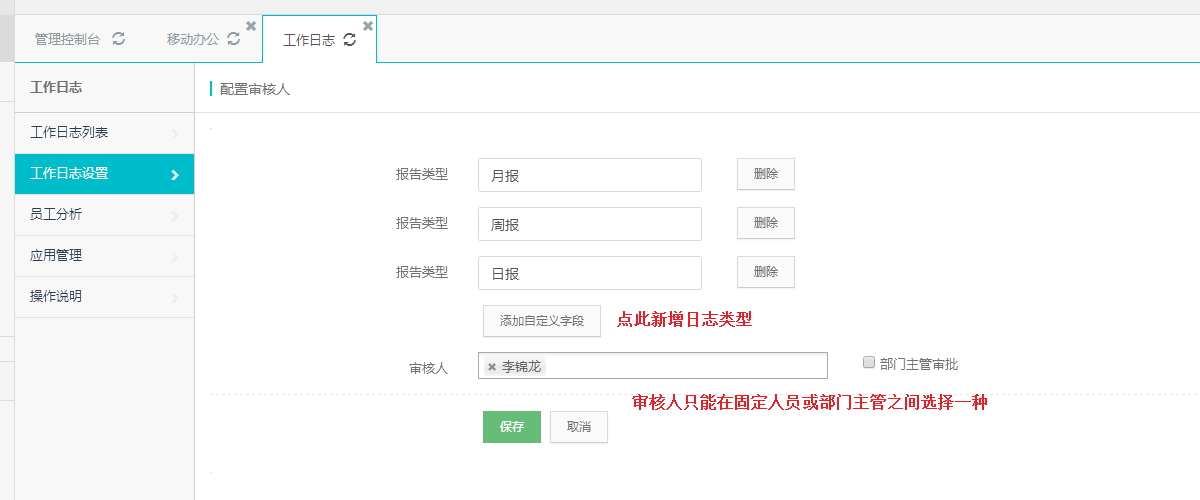Refresh the 管理控制台 tab via its reload icon
Viewport: 1200px width, 500px height.
coord(119,39)
